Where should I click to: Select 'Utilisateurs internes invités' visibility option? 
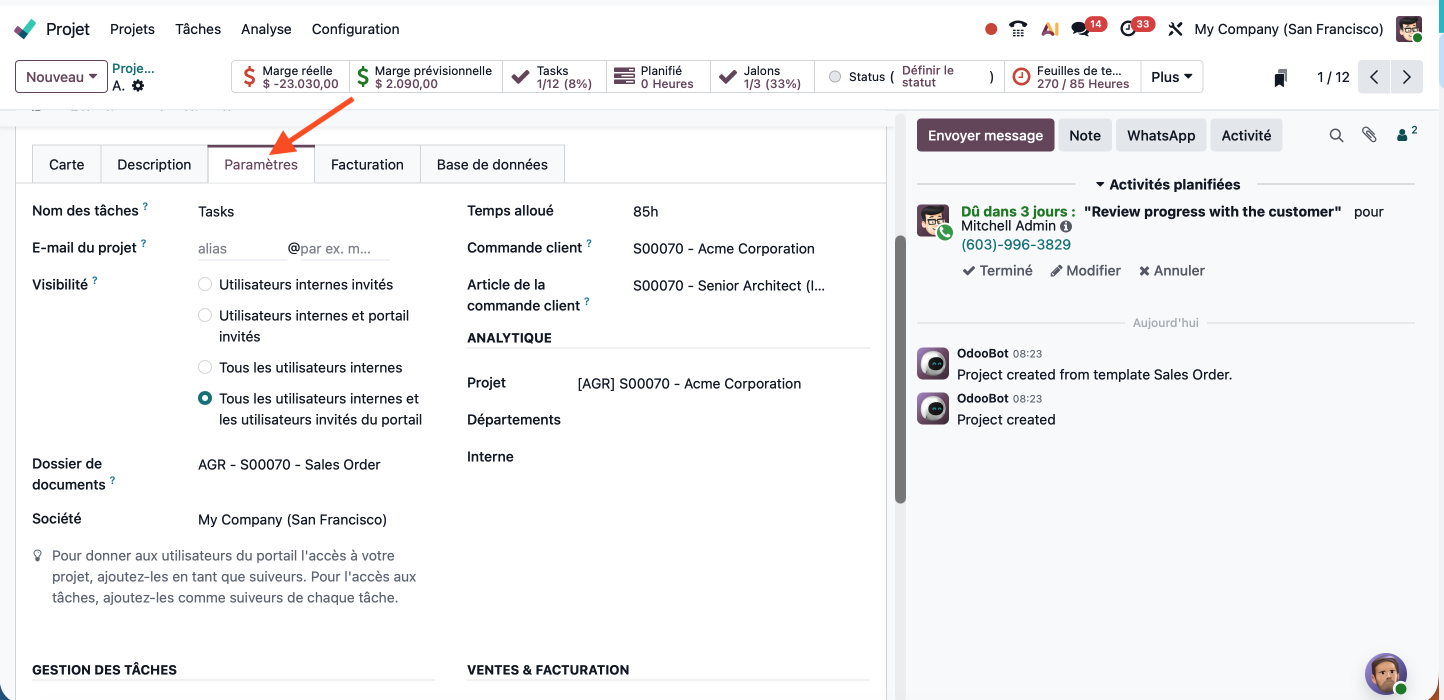pos(205,285)
